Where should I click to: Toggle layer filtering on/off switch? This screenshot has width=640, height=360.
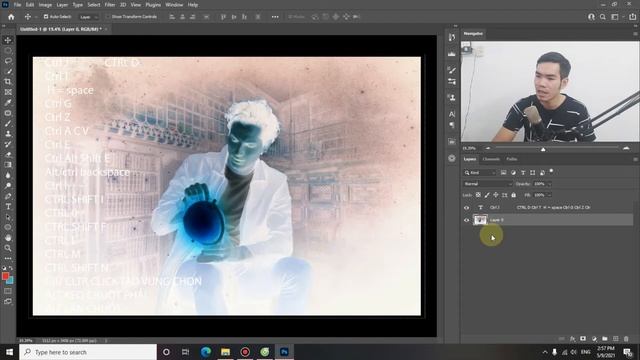(x=551, y=171)
